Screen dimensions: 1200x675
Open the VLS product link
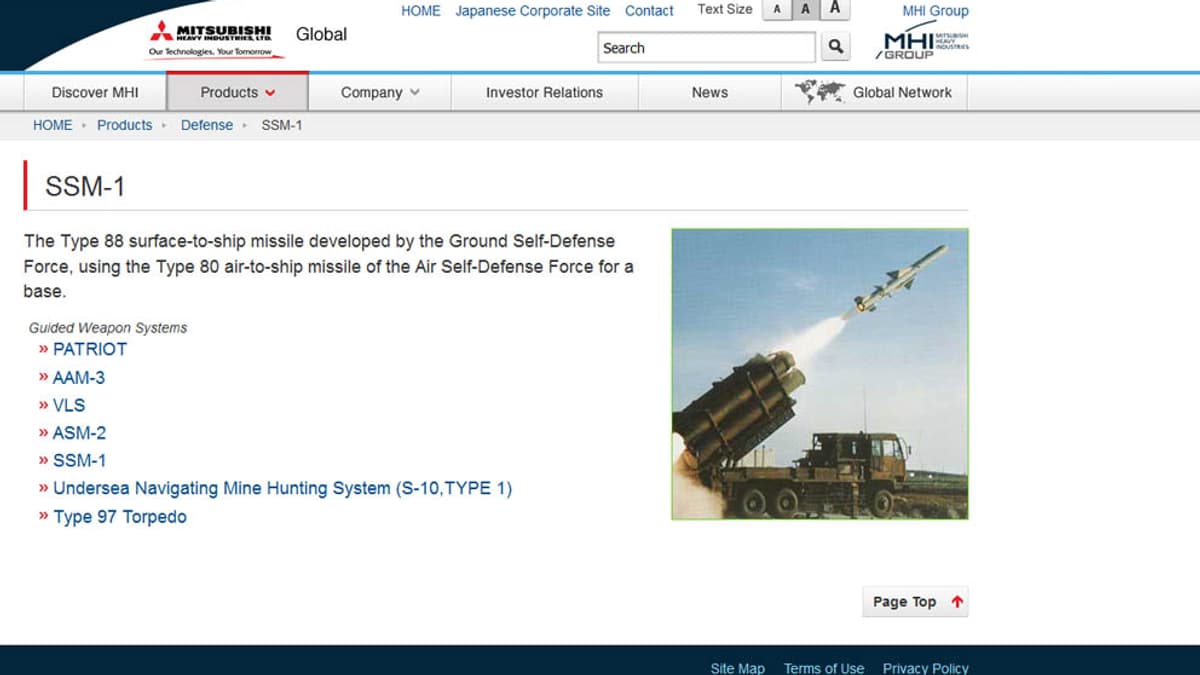(69, 405)
